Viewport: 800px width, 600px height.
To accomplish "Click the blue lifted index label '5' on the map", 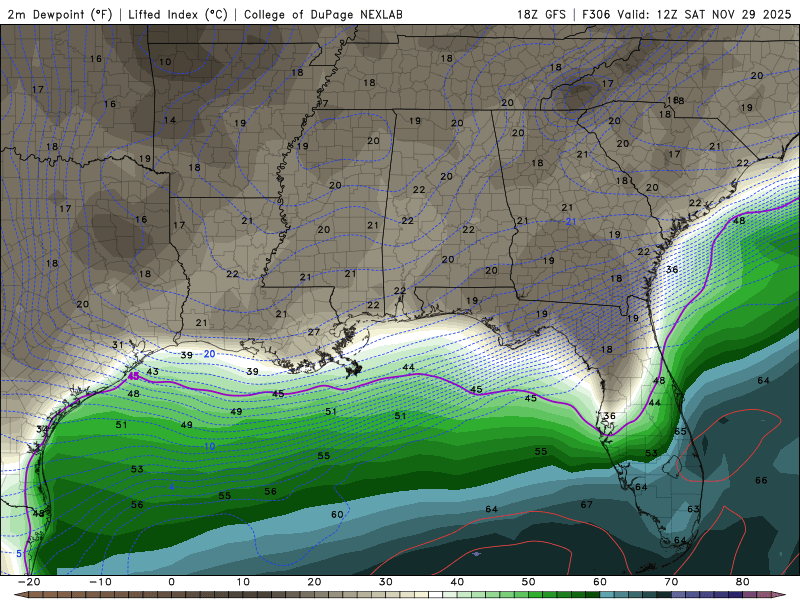I will coord(19,554).
